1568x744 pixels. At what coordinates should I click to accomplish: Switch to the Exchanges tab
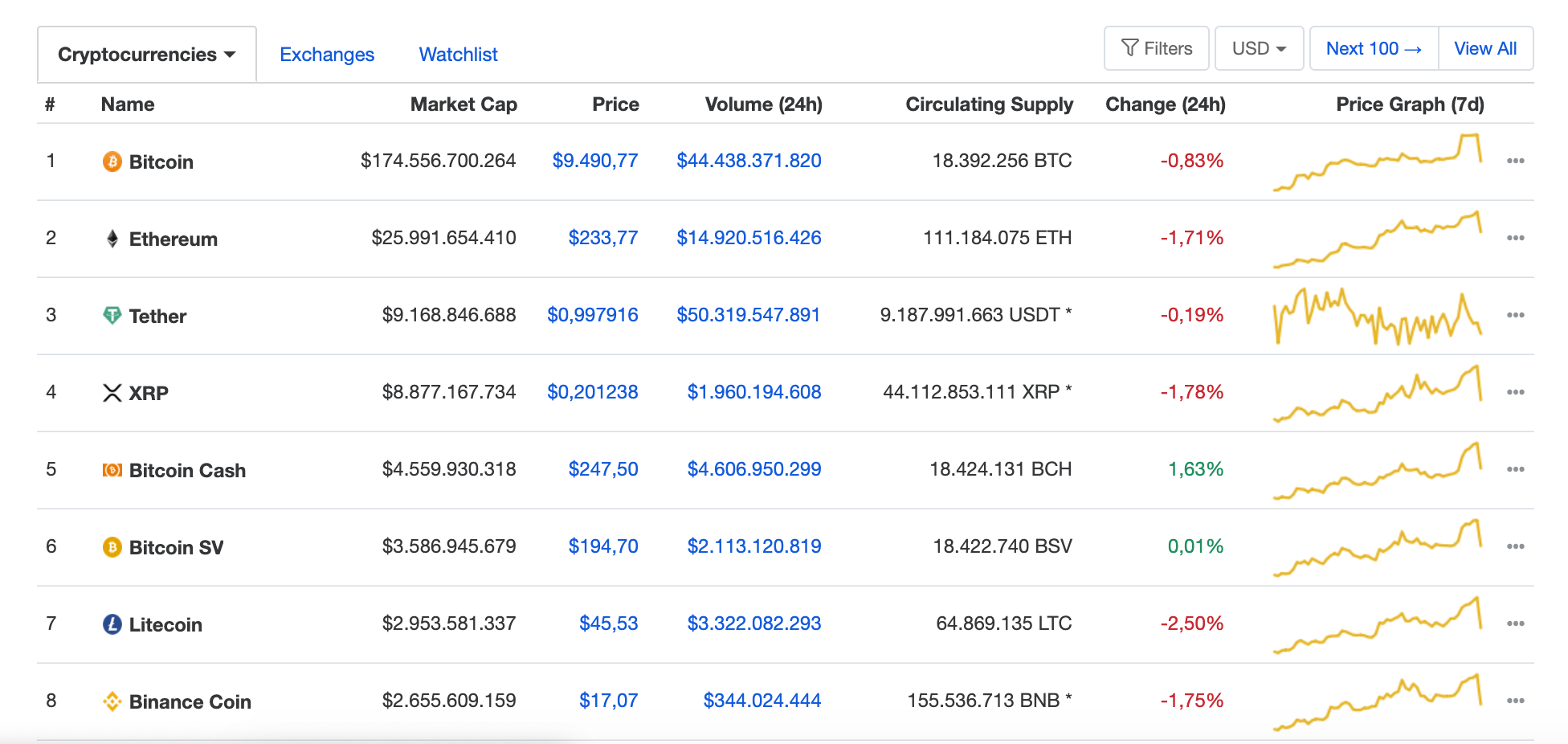[327, 55]
